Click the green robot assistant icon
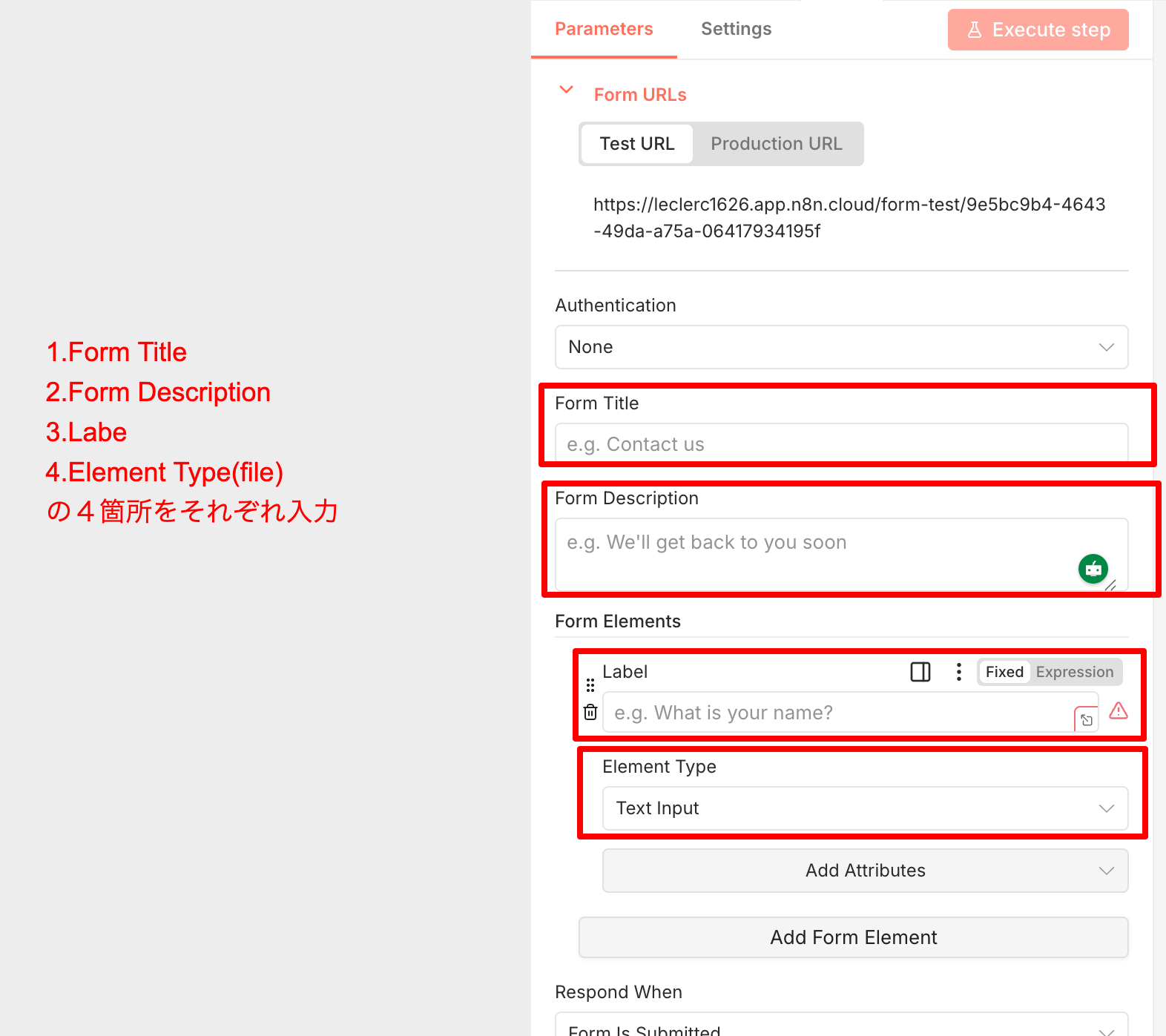 point(1093,569)
